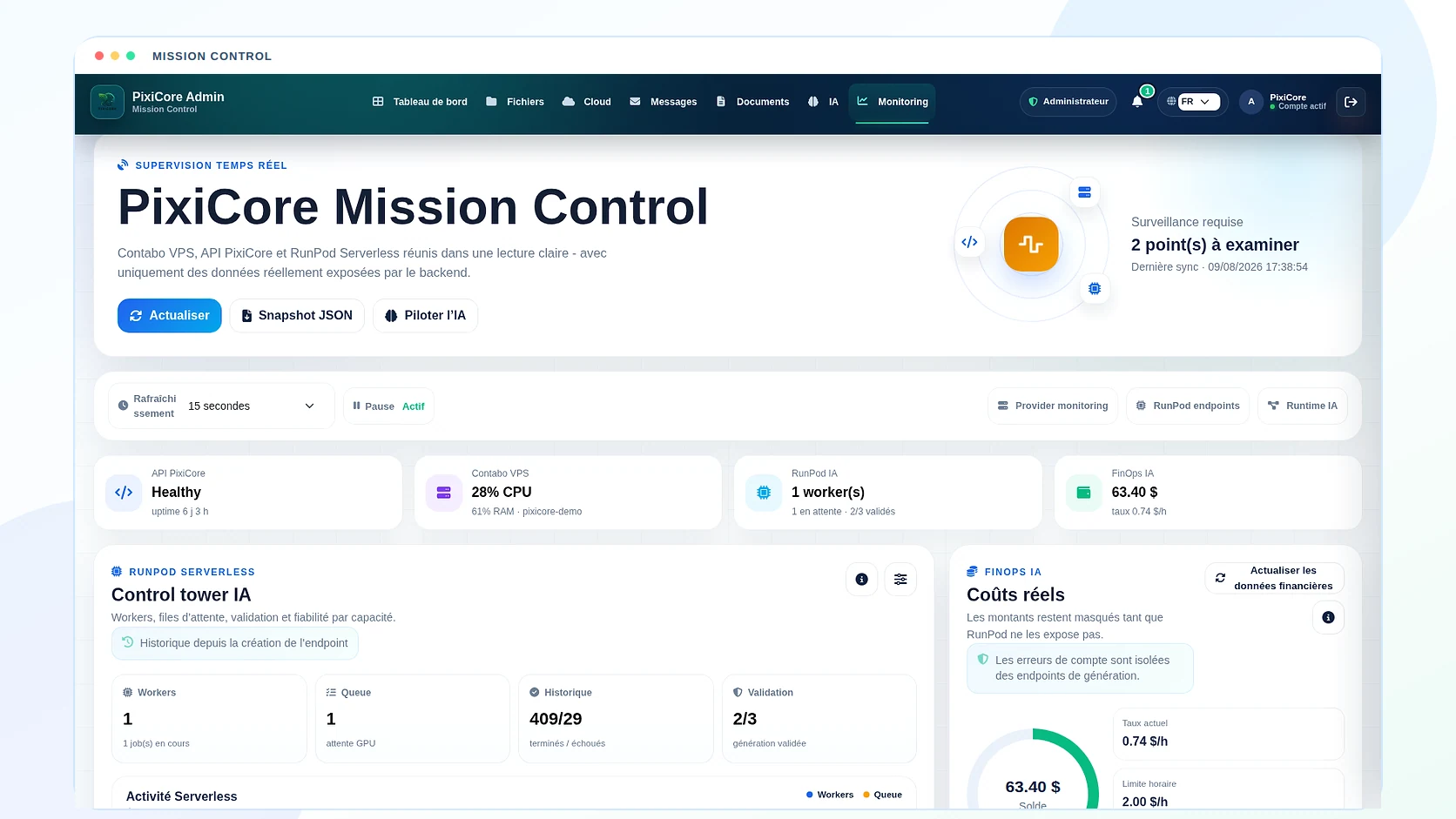Download the Snapshot JSON
This screenshot has height=819, width=1456.
(x=297, y=315)
